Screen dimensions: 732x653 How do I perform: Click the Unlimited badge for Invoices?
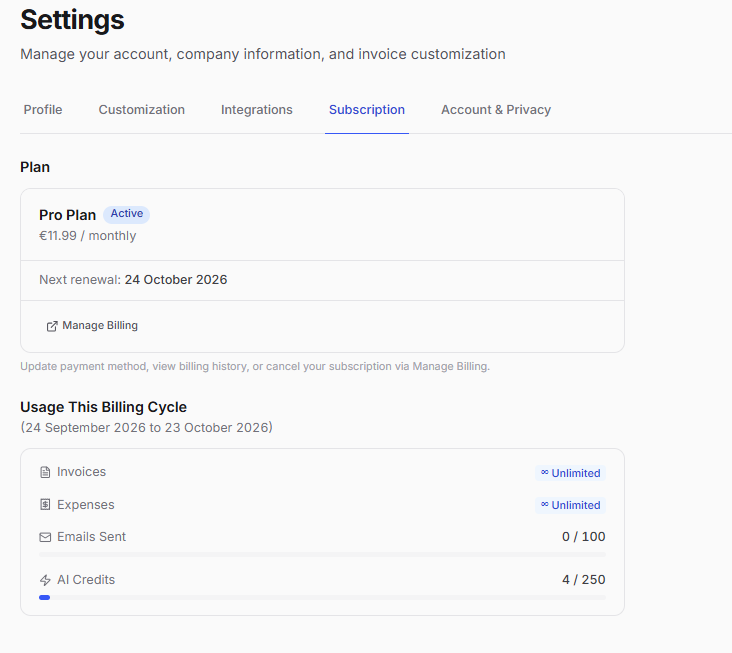point(570,473)
